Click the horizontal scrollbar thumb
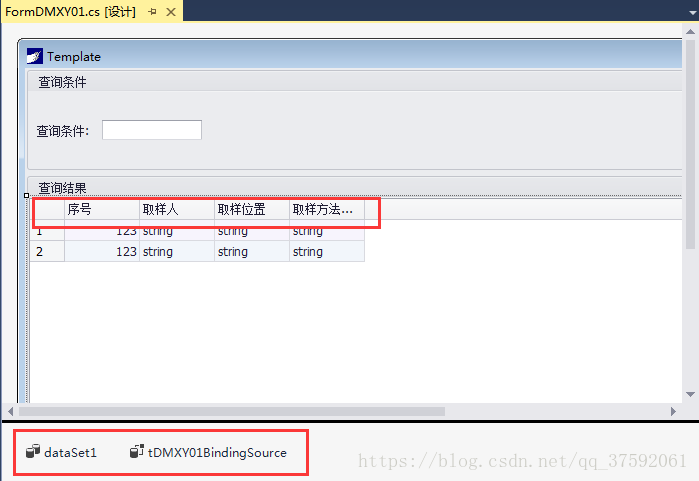Image resolution: width=699 pixels, height=481 pixels. (x=232, y=411)
